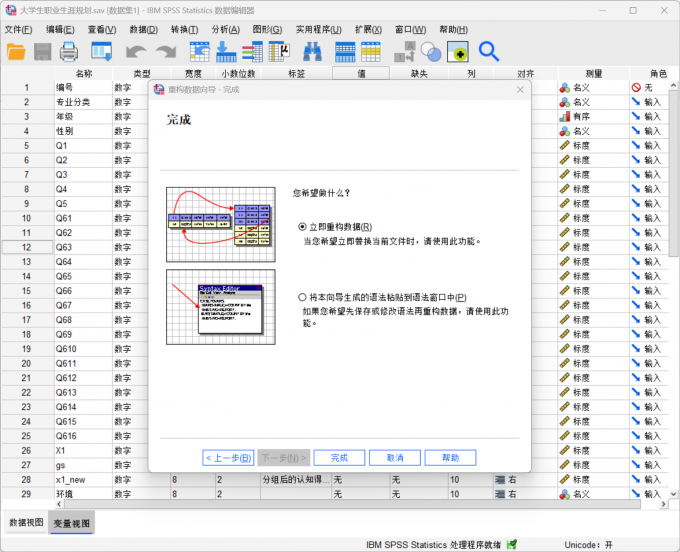
Task: Click the 完成 button in wizard
Action: 339,458
